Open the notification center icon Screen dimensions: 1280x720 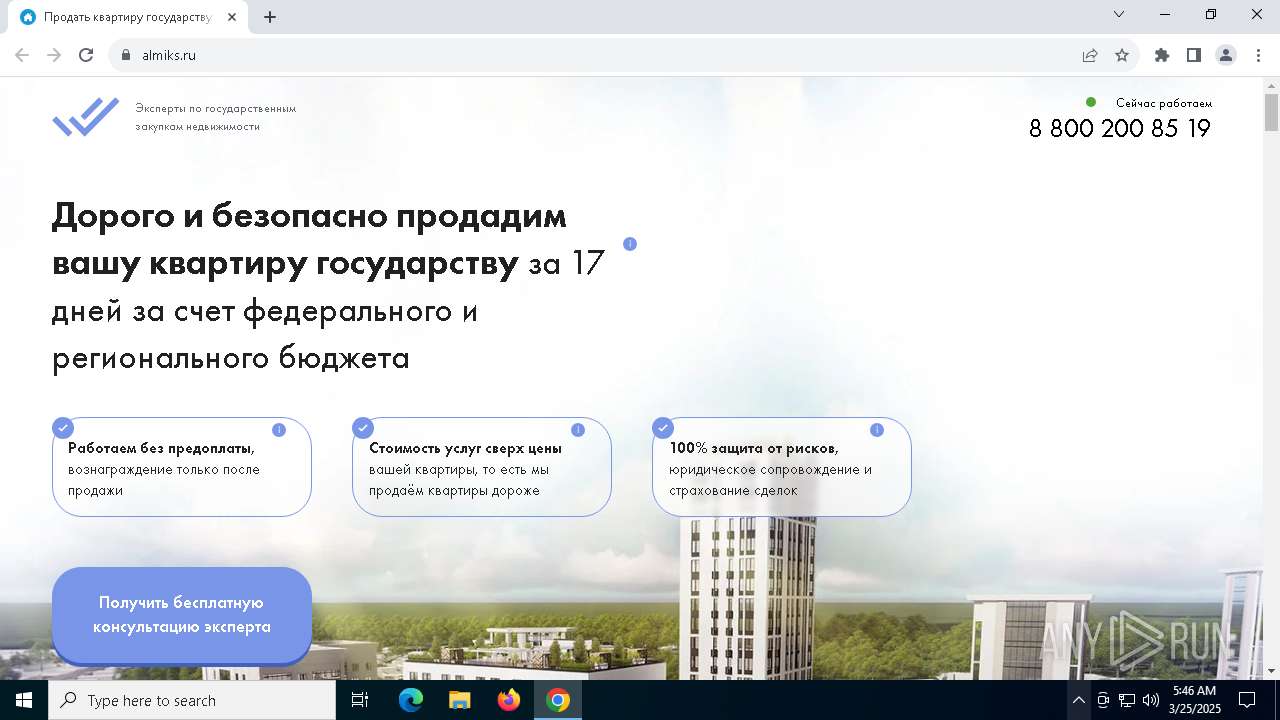pos(1247,700)
